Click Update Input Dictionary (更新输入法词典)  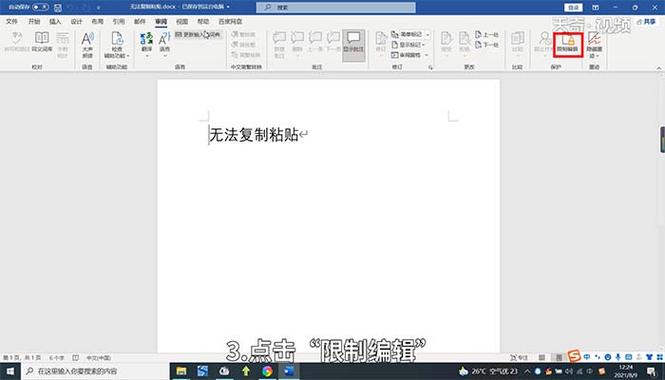(198, 34)
